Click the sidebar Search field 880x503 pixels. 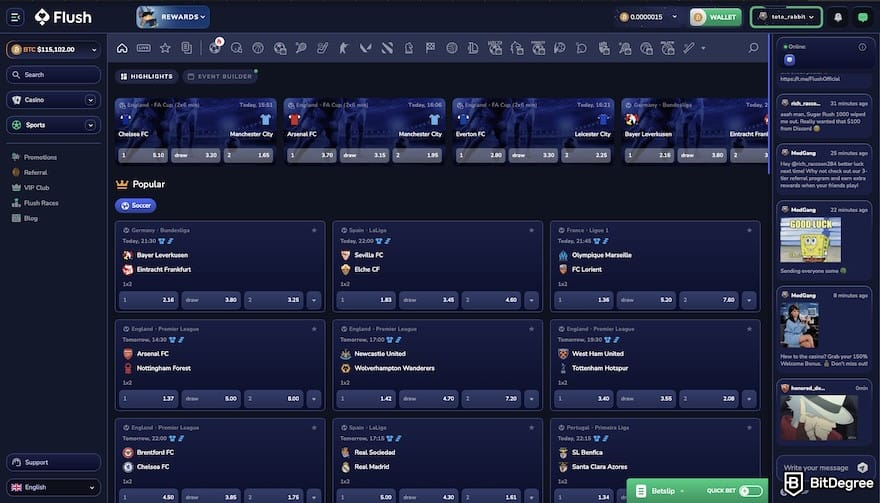(54, 75)
